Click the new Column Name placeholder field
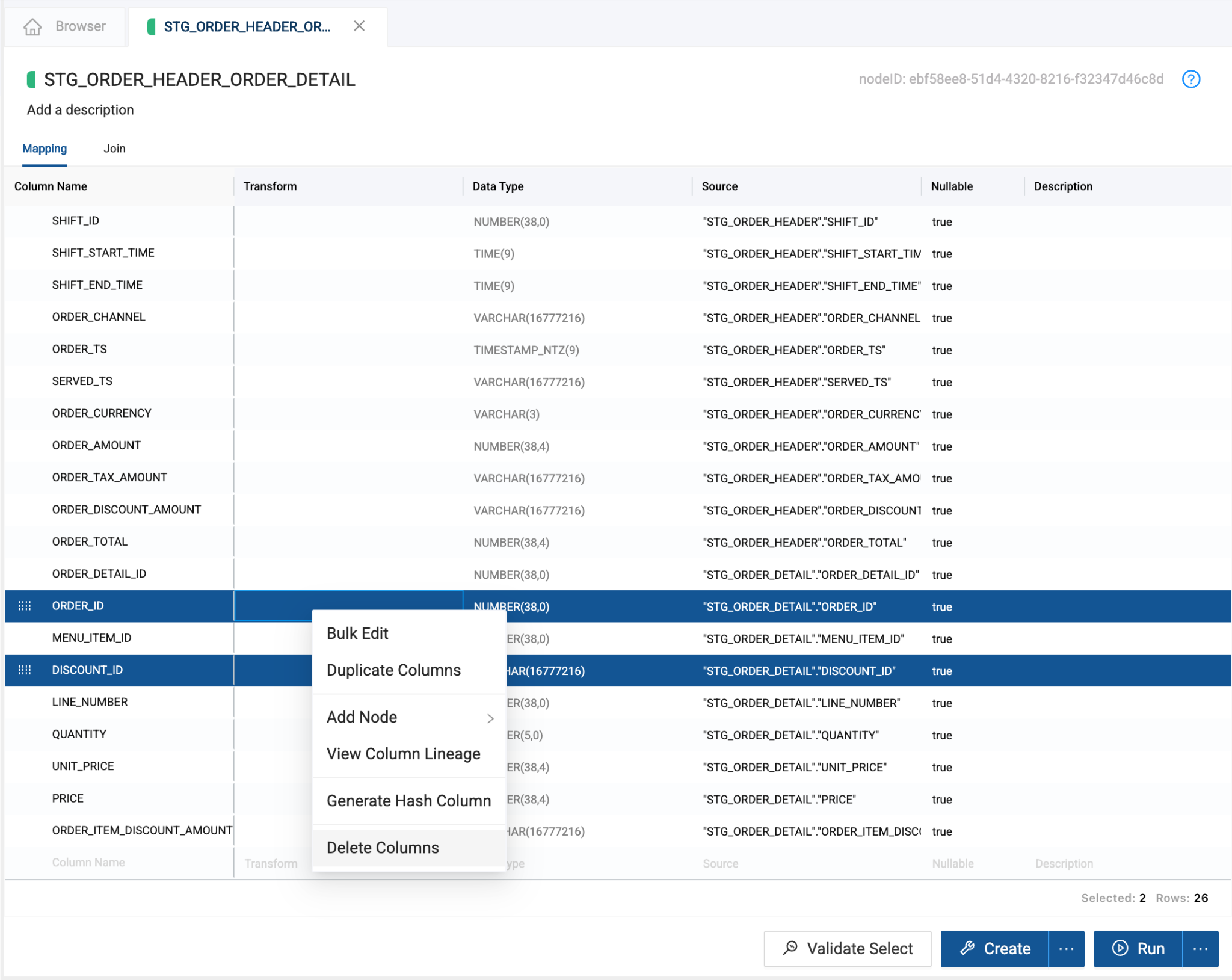This screenshot has height=980, width=1232. click(x=88, y=863)
